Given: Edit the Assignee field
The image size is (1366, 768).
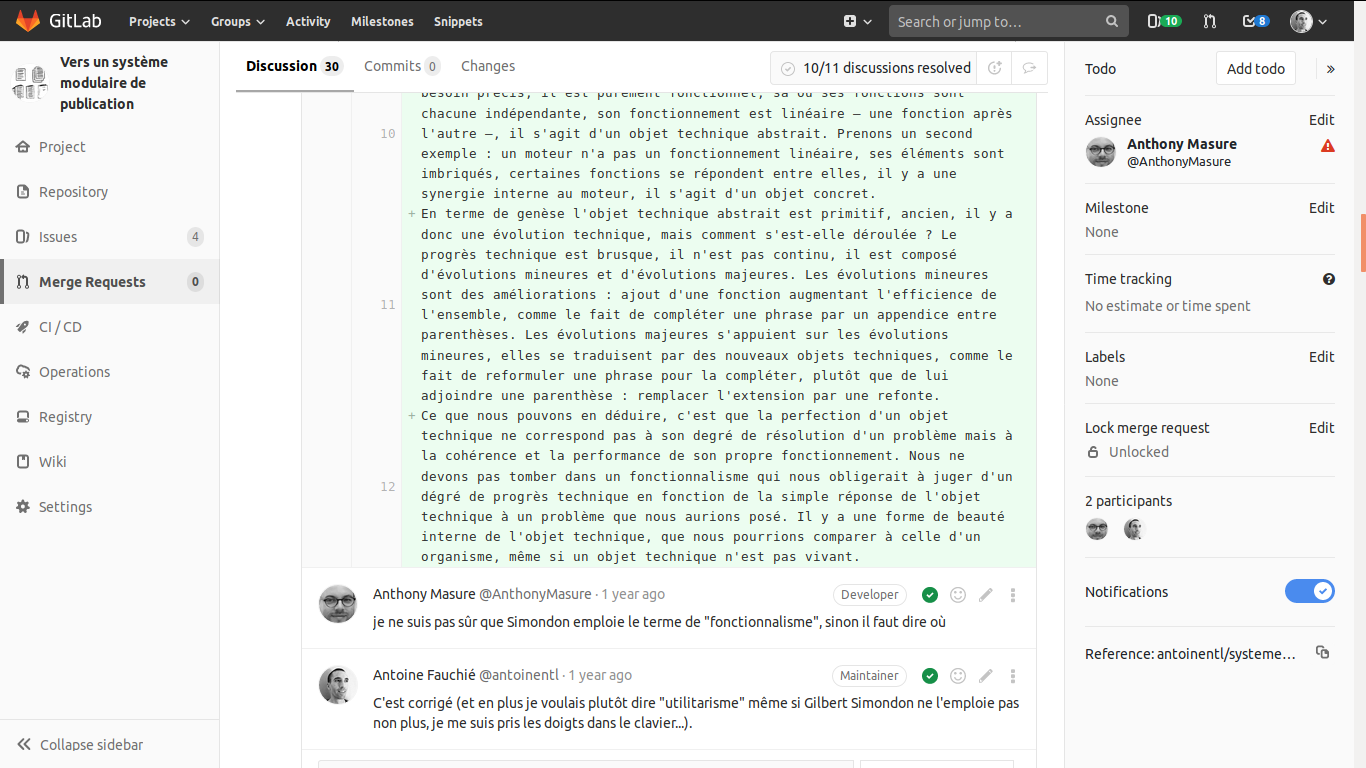Looking at the screenshot, I should 1321,120.
